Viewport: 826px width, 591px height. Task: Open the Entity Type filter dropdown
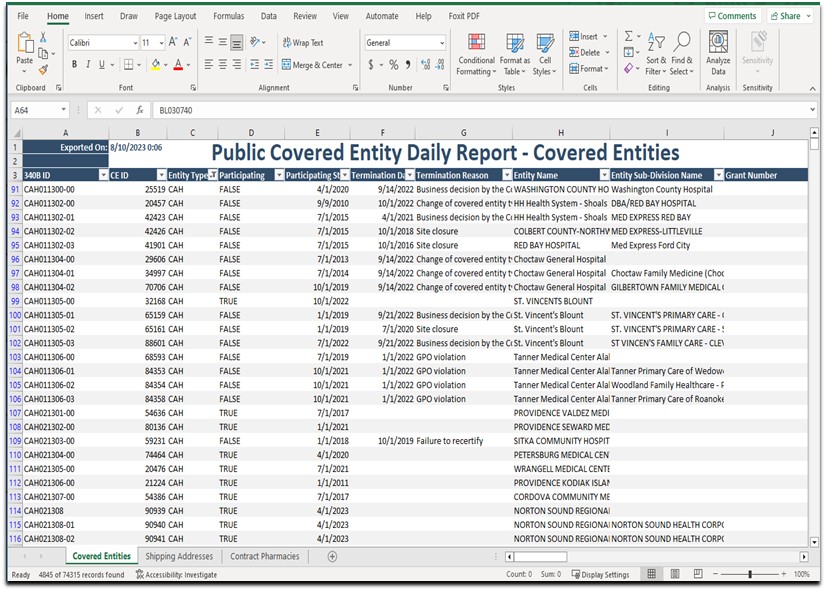(212, 175)
